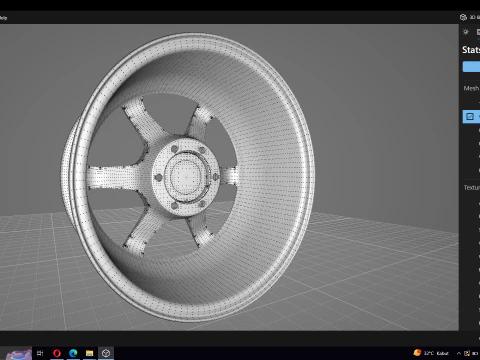Click the search highlight image on taskbar

pyautogui.click(x=19, y=354)
